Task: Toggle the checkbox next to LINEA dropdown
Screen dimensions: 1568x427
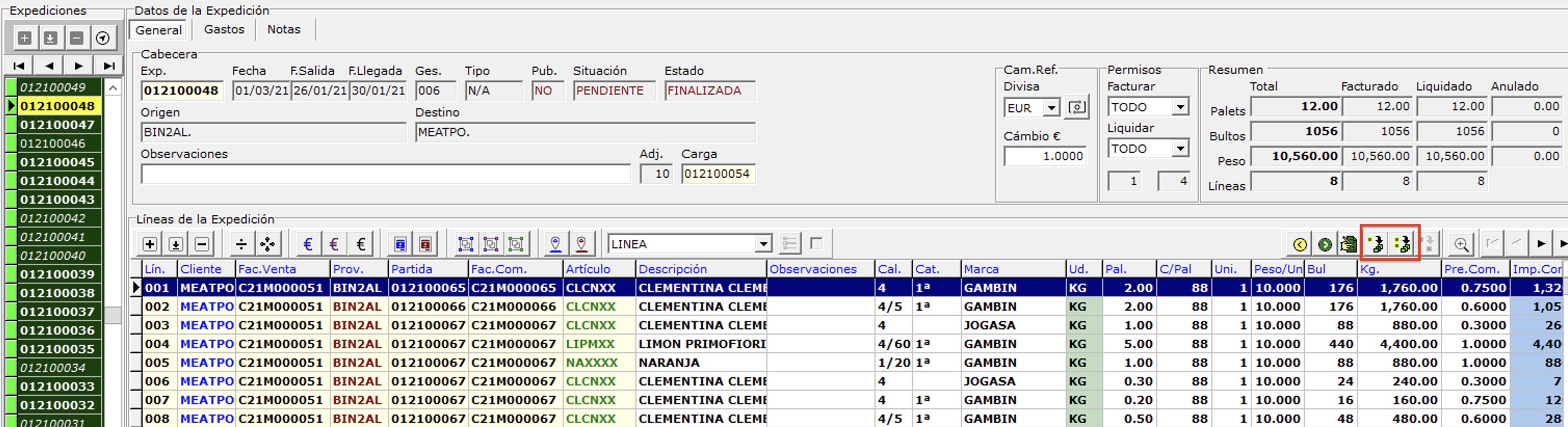Action: [x=816, y=243]
